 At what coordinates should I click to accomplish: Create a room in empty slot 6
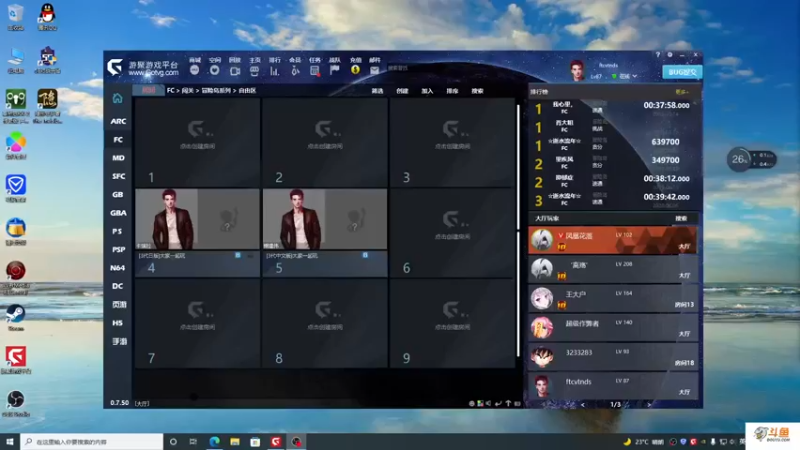(x=453, y=233)
